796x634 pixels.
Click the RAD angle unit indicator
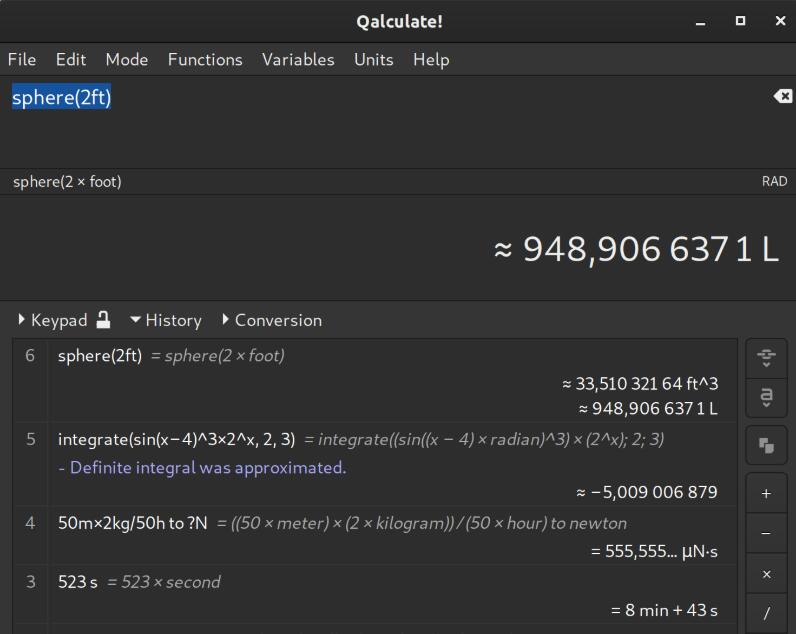point(774,181)
